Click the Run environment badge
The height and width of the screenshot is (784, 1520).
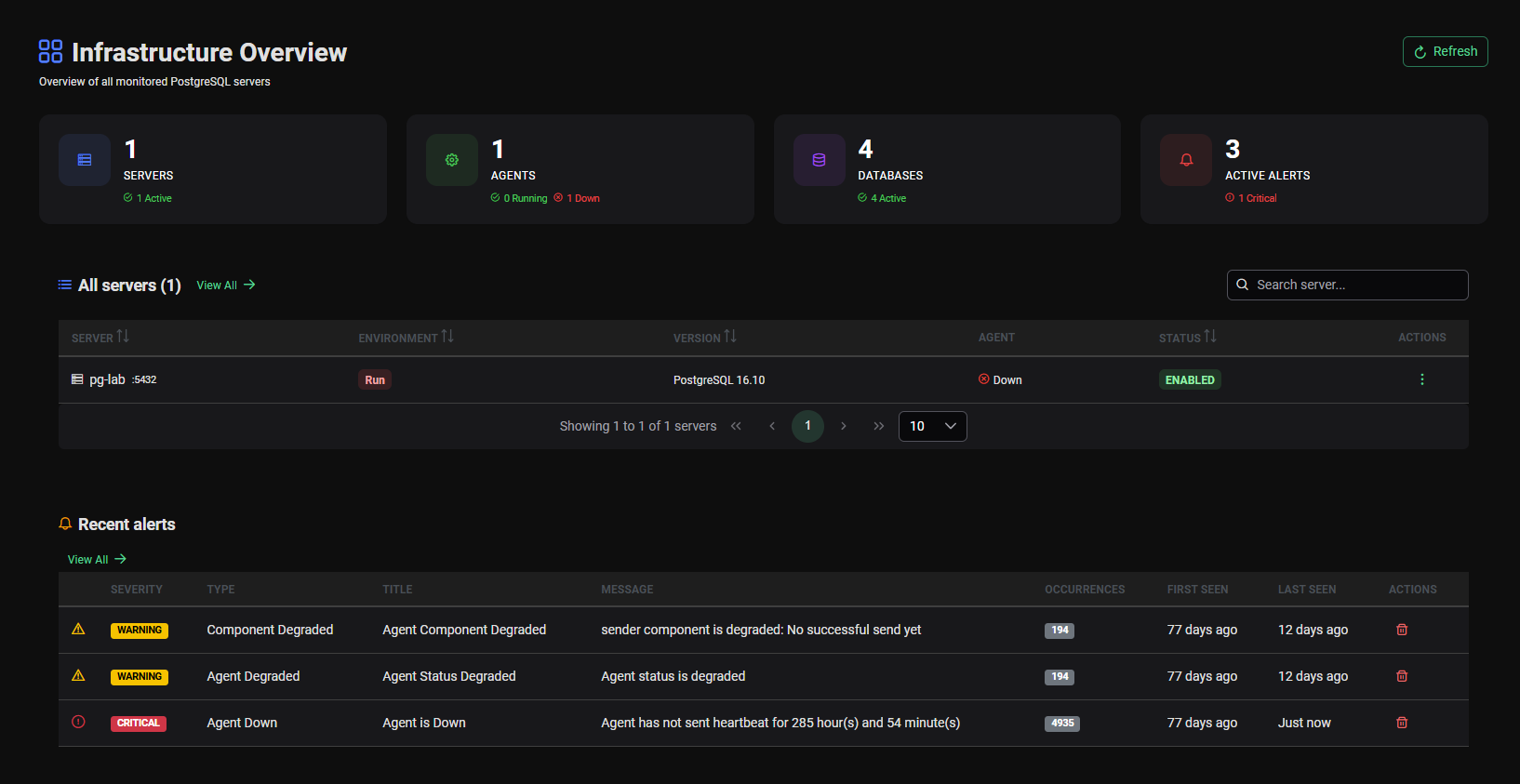tap(375, 379)
